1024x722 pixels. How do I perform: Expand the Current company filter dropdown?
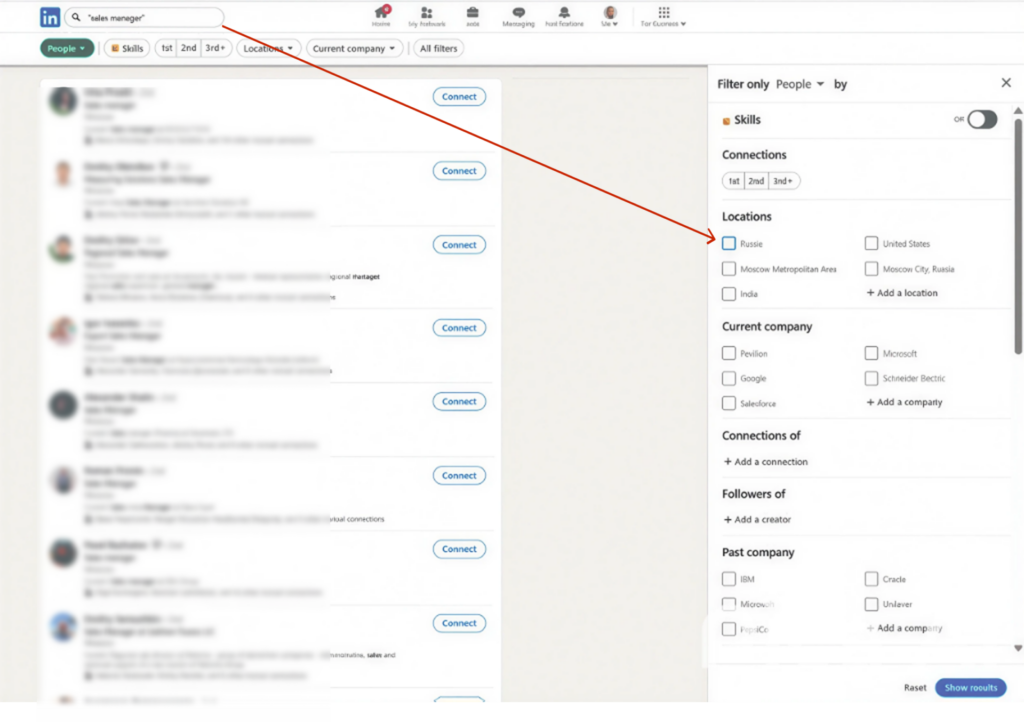[x=354, y=48]
